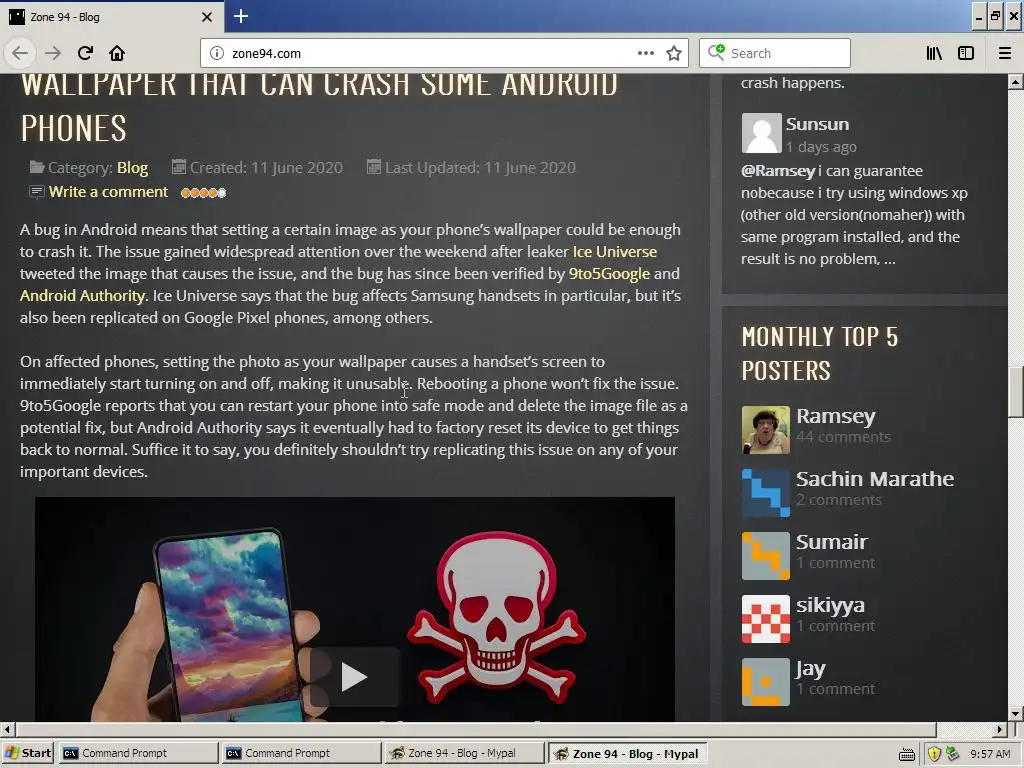
Task: Click the security shield tray icon
Action: (934, 754)
